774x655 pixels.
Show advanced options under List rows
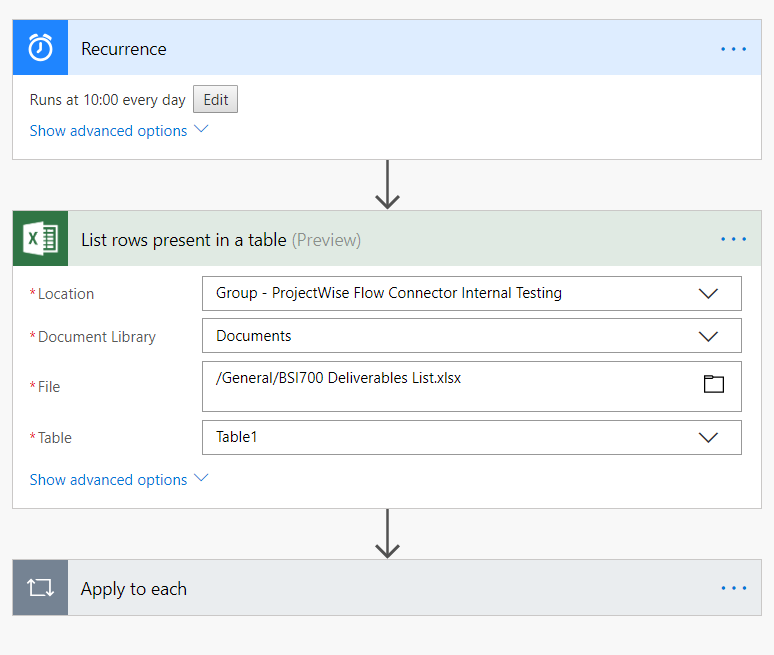(x=108, y=480)
